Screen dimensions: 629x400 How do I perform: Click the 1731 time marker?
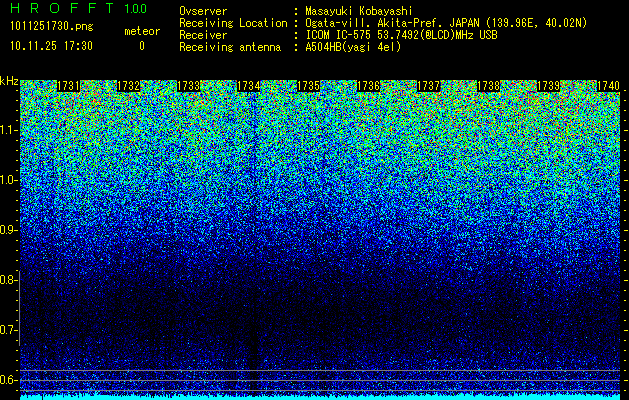(69, 86)
